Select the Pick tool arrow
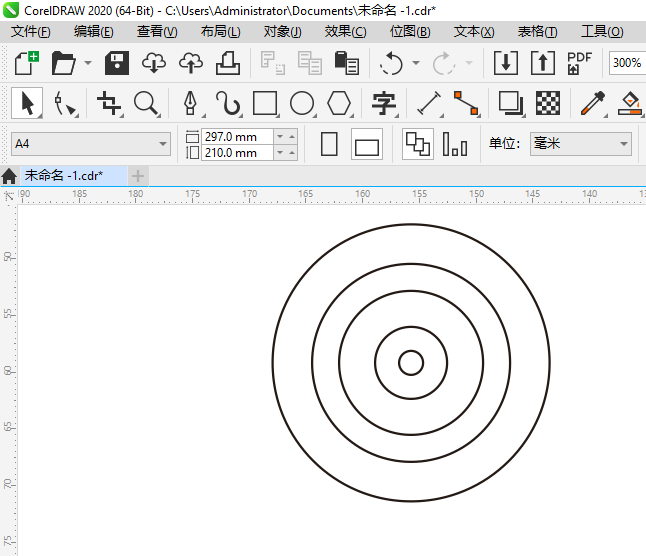Image resolution: width=646 pixels, height=556 pixels. coord(29,103)
